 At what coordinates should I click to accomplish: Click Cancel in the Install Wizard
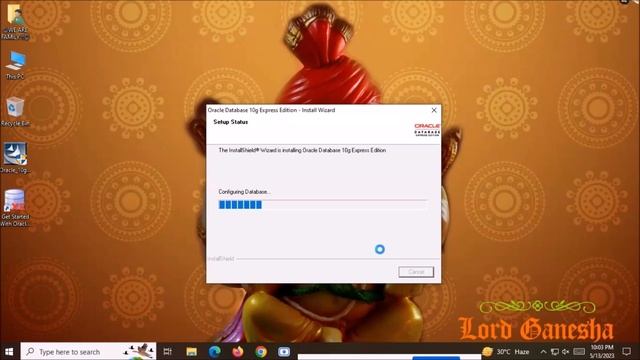[x=416, y=272]
